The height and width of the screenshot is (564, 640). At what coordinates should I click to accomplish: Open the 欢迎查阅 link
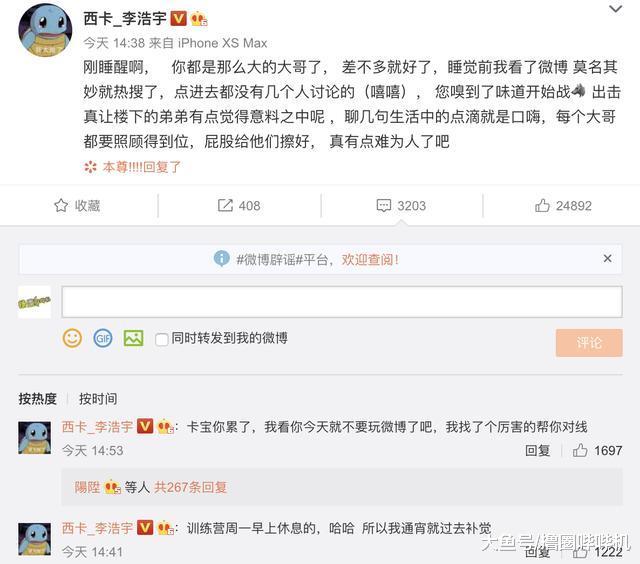370,259
